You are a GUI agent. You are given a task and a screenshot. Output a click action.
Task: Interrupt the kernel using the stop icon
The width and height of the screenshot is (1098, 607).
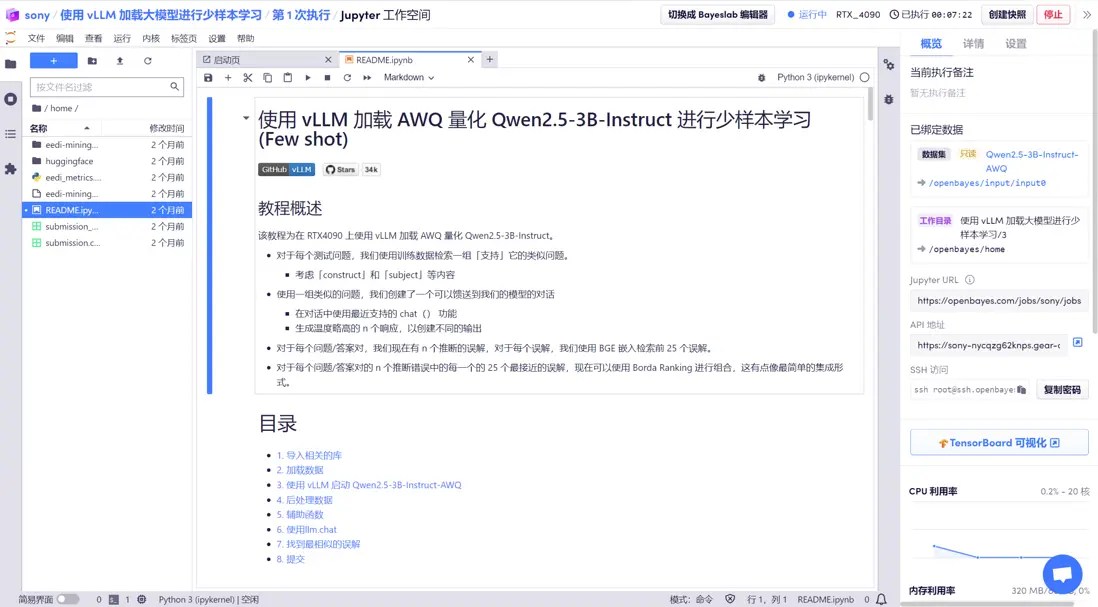coord(327,77)
